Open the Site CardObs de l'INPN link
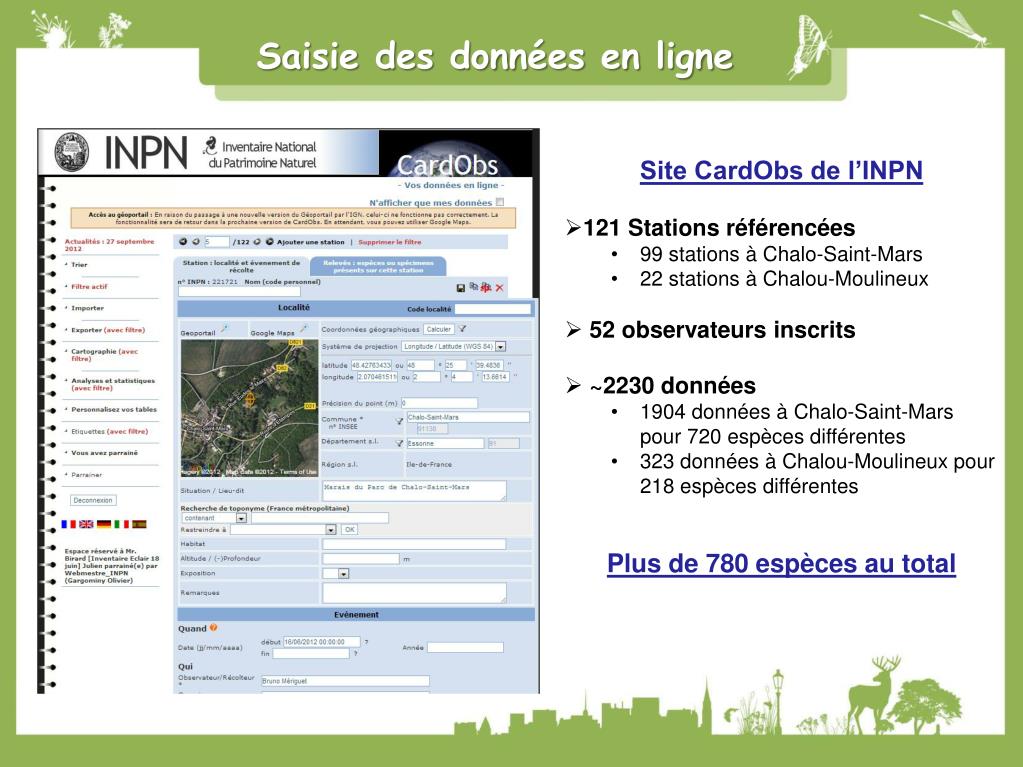1023x767 pixels. coord(781,170)
